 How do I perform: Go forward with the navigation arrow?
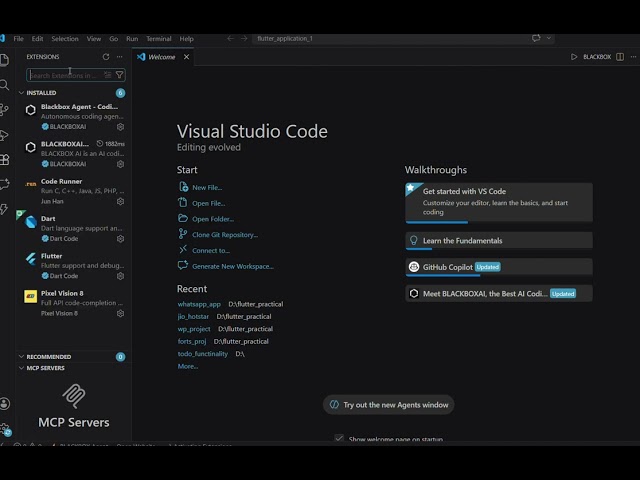(244, 38)
